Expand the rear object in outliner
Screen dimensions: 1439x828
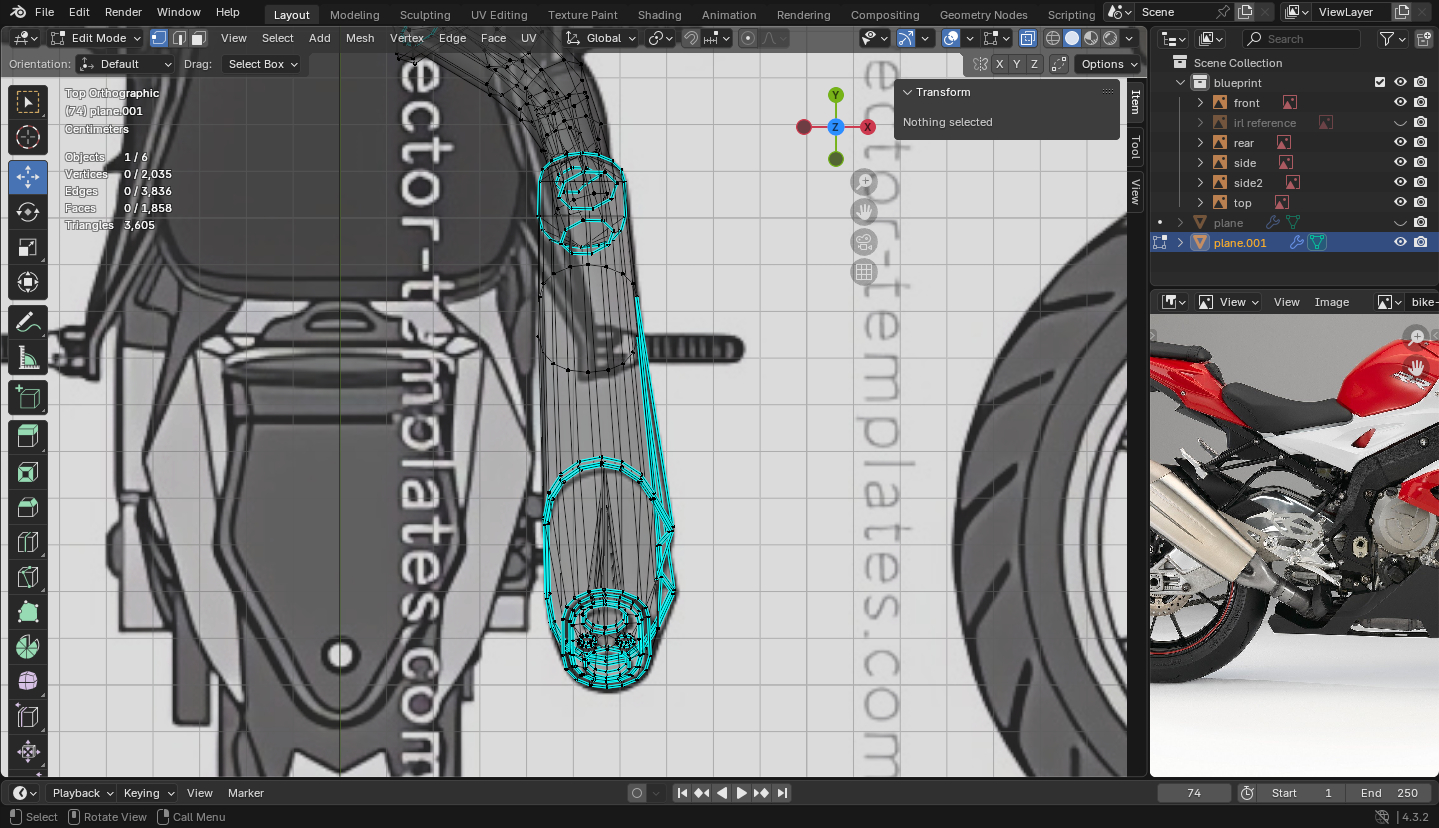pos(1201,143)
